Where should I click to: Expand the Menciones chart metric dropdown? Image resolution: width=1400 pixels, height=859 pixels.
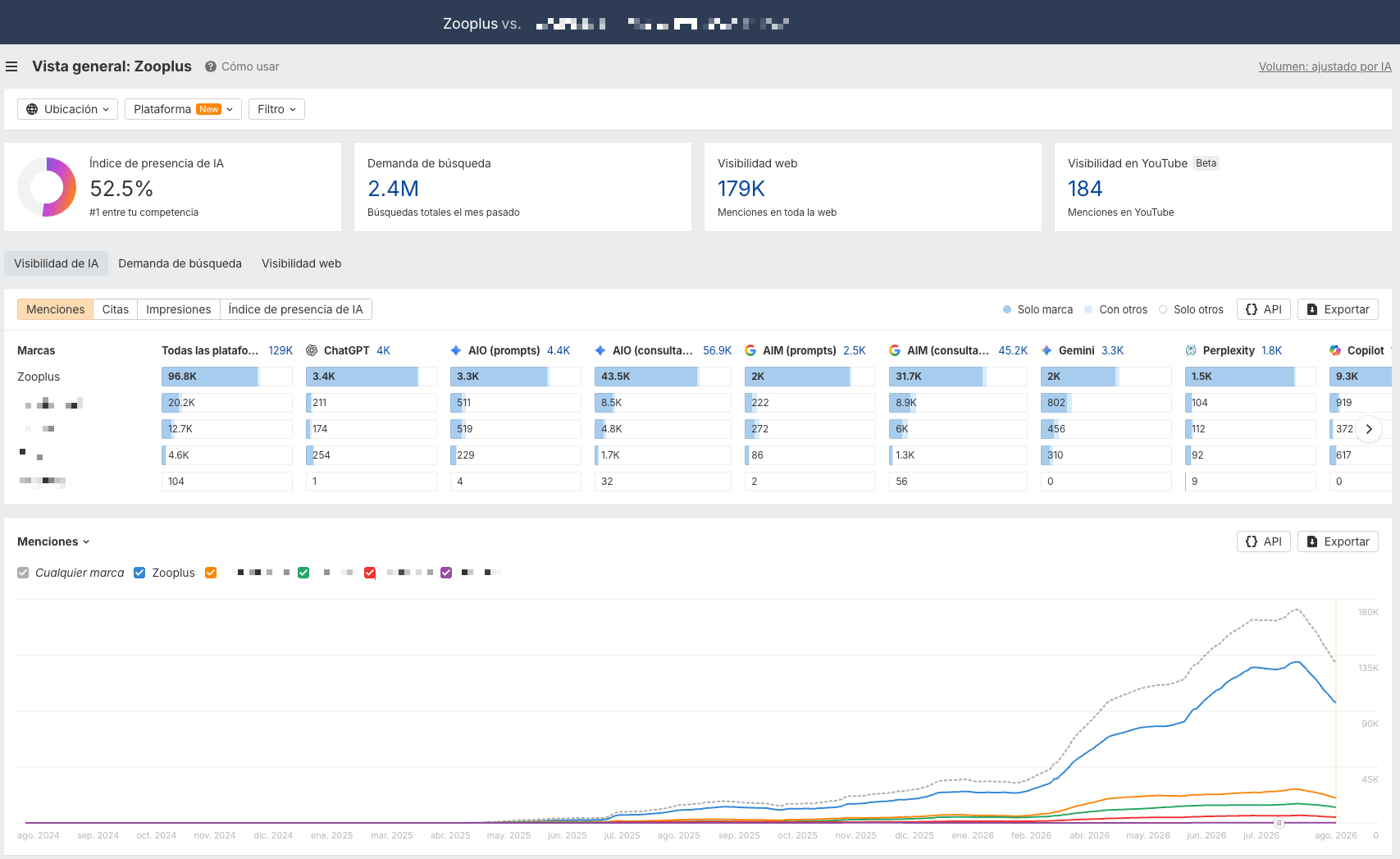53,541
